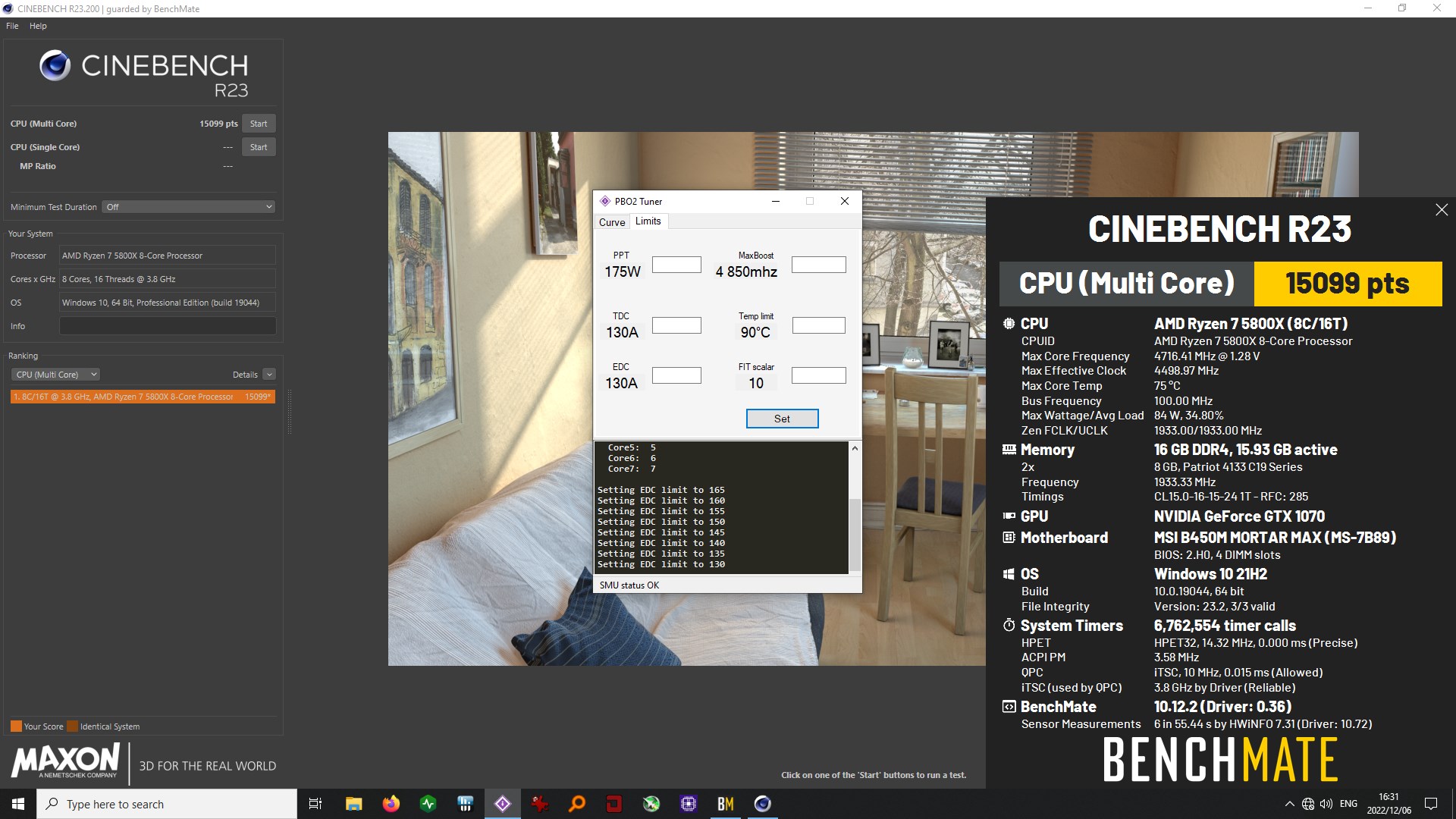Open Minimum Test Duration dropdown

(188, 207)
